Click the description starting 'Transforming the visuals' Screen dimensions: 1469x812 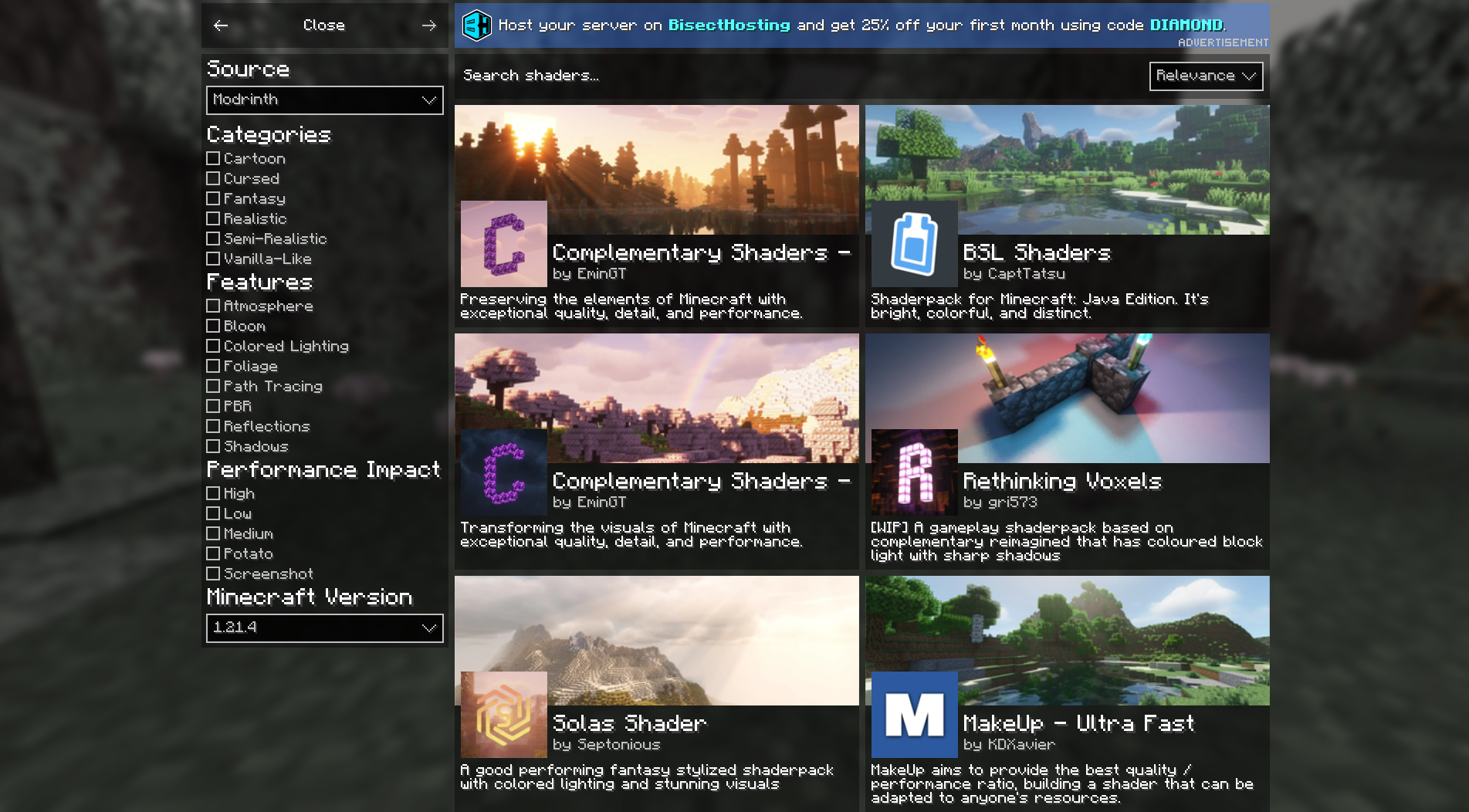pyautogui.click(x=631, y=535)
